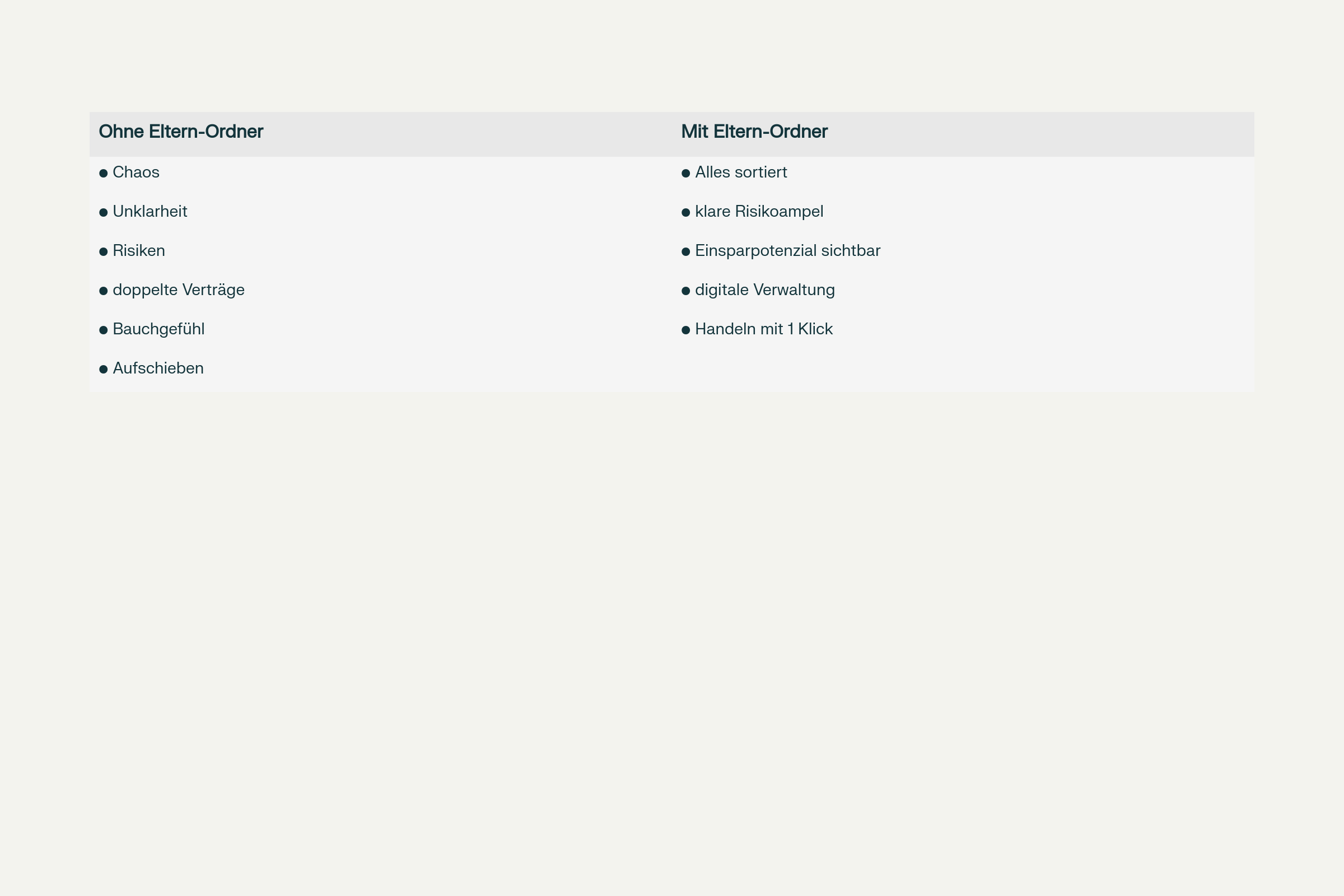This screenshot has width=1344, height=896.
Task: Click the 'doppelte Verträge' entry
Action: 178,290
